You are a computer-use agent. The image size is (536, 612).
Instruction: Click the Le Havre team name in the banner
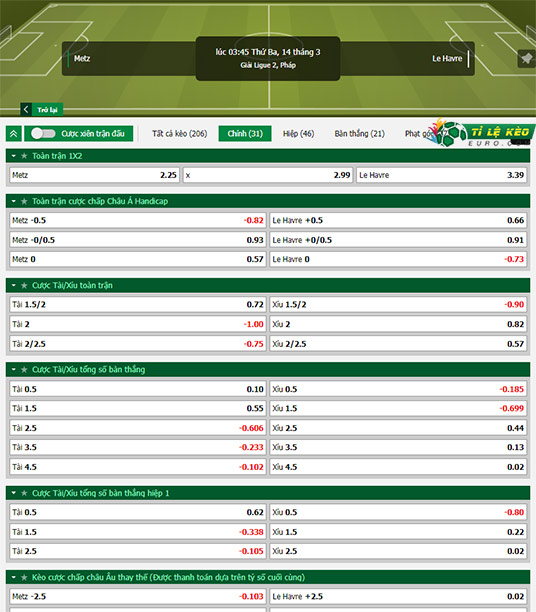[x=447, y=59]
